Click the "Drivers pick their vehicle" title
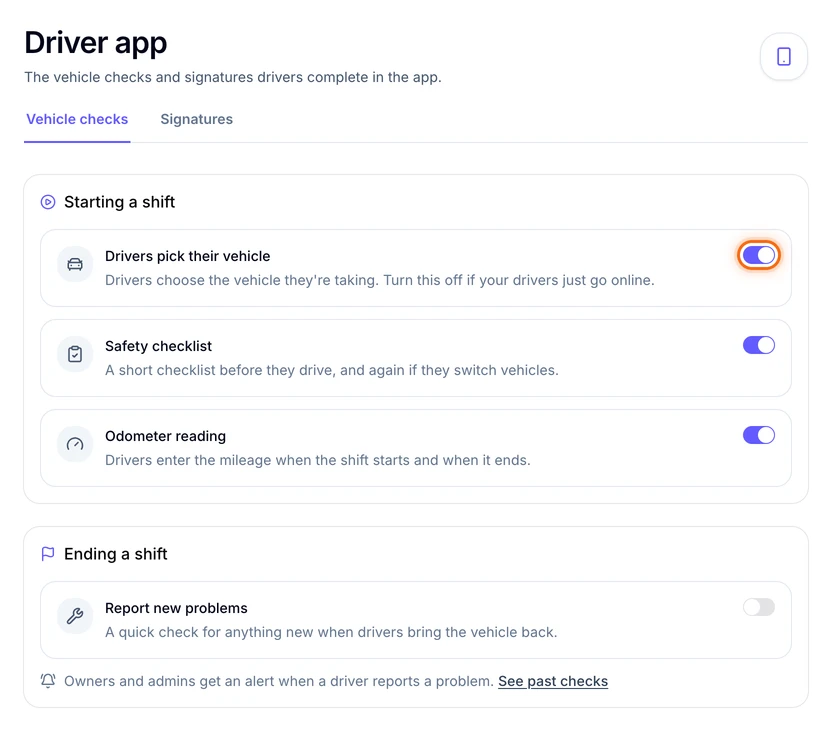Viewport: 832px width, 731px height. click(x=187, y=256)
